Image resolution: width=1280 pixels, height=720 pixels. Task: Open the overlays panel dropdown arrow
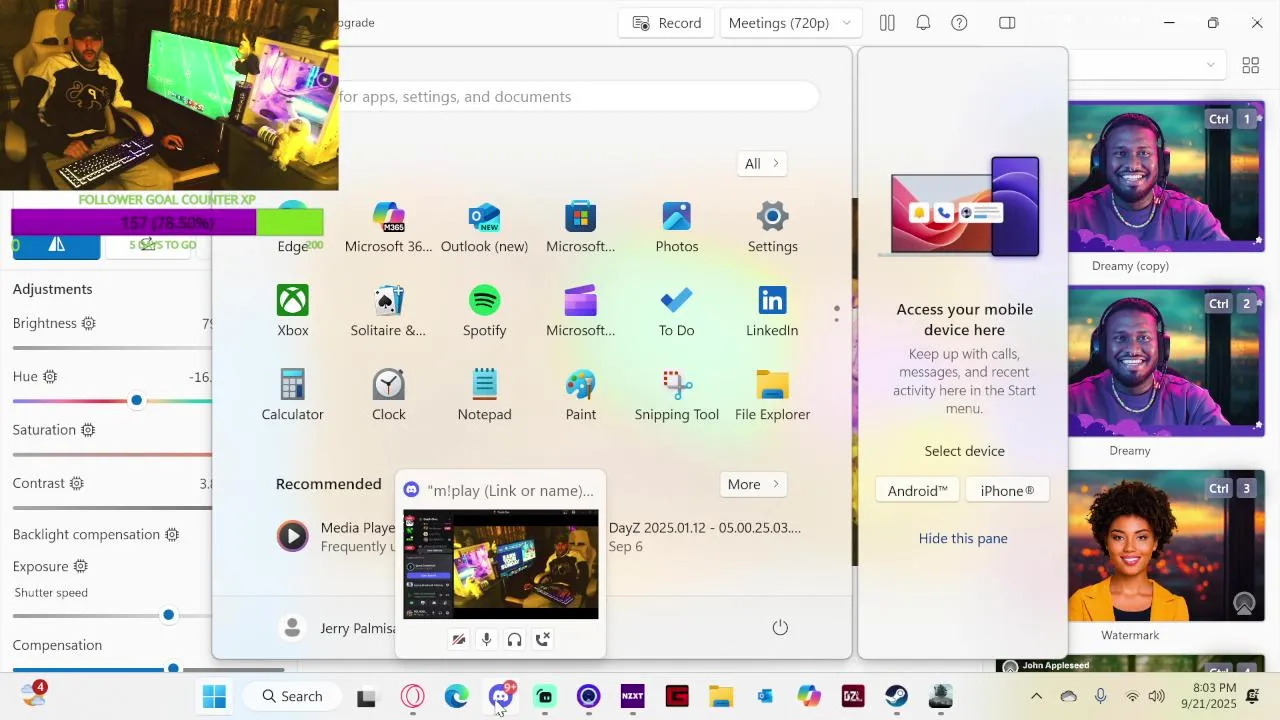click(1210, 65)
